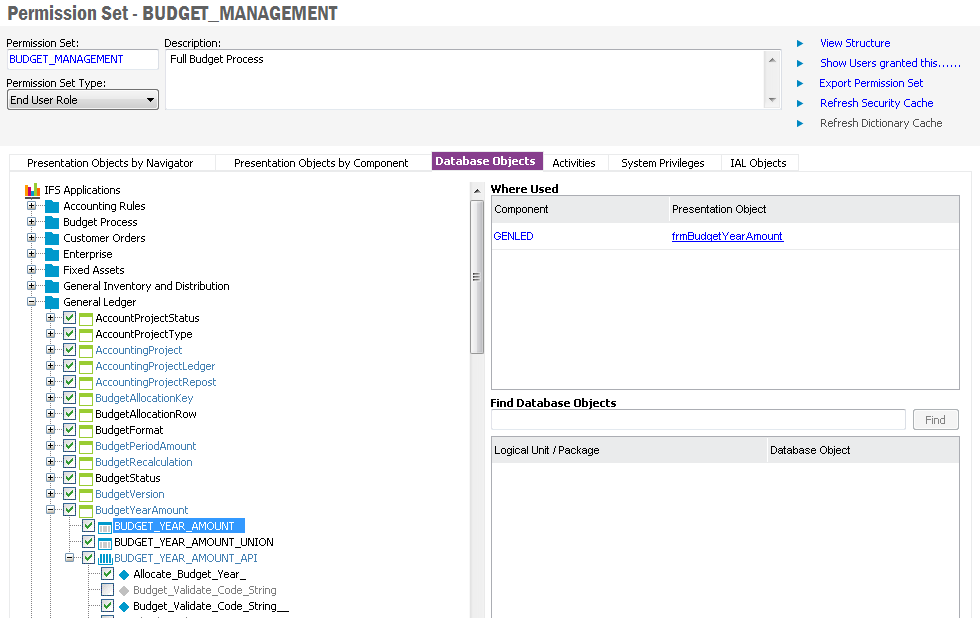Click the grey Budget_Validate_Code_String diamond icon
Viewport: 980px width, 618px height.
point(124,591)
